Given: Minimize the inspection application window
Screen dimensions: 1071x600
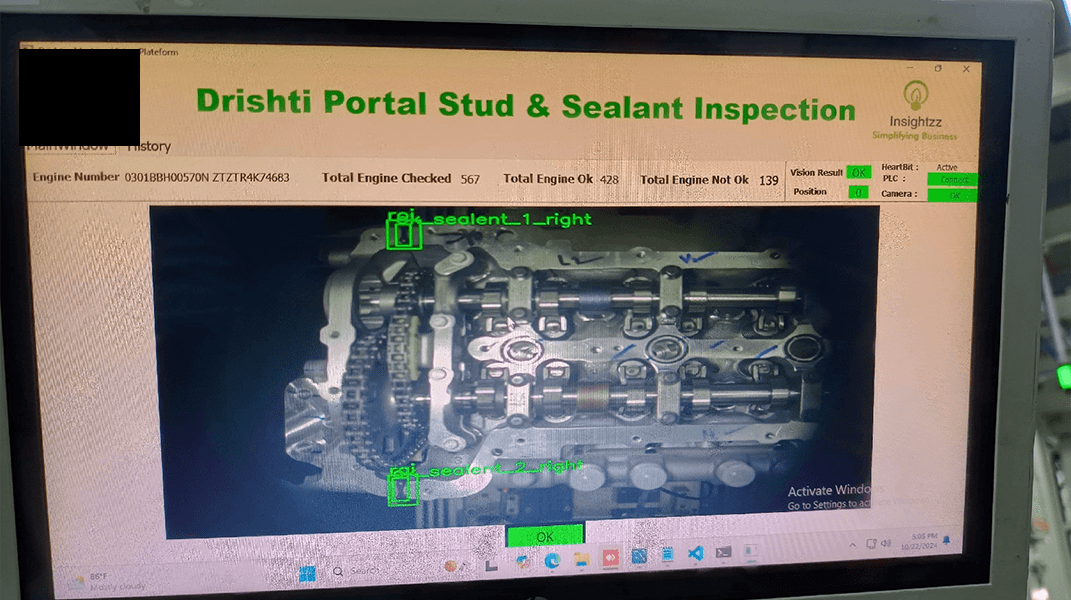Looking at the screenshot, I should coord(910,68).
